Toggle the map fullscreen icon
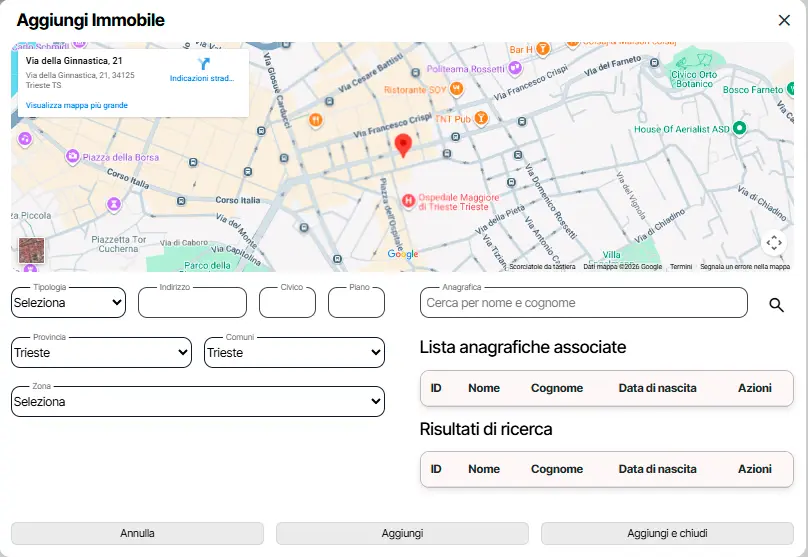 click(773, 243)
